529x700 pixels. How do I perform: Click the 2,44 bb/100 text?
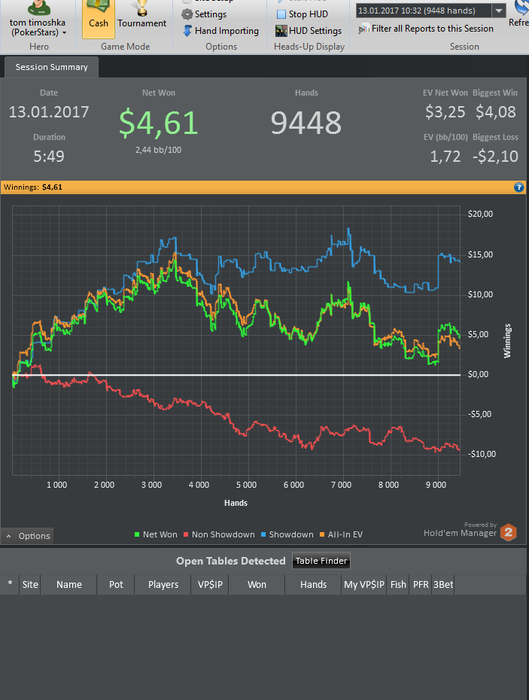click(158, 150)
